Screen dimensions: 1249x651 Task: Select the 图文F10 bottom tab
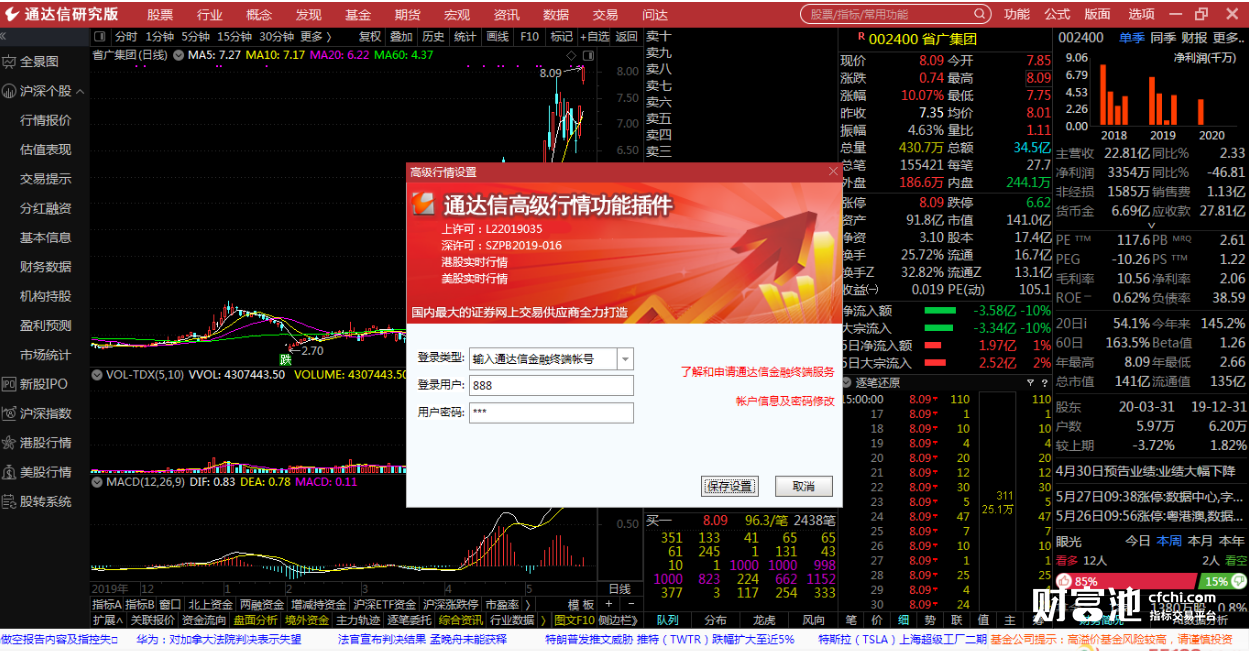pyautogui.click(x=574, y=620)
